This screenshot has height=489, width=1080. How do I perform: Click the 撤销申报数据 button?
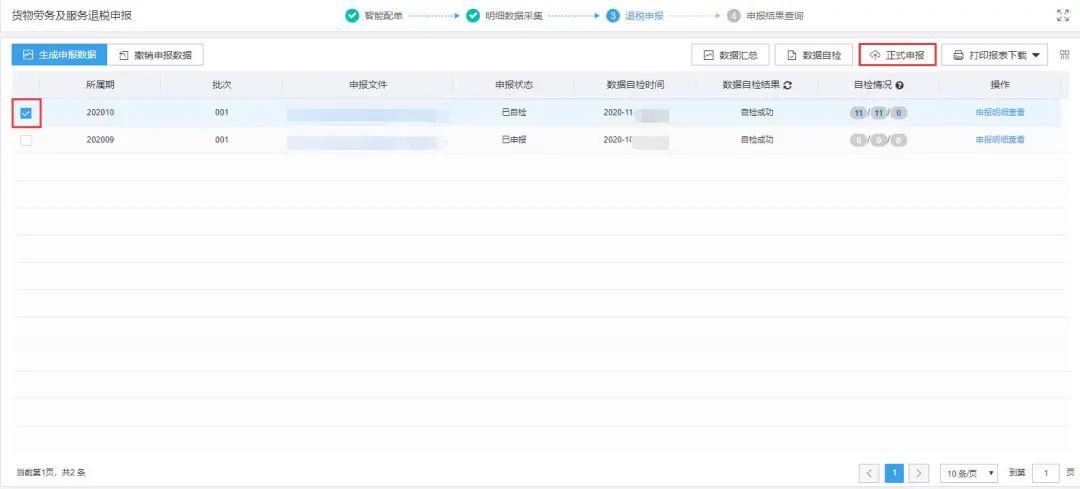[155, 55]
